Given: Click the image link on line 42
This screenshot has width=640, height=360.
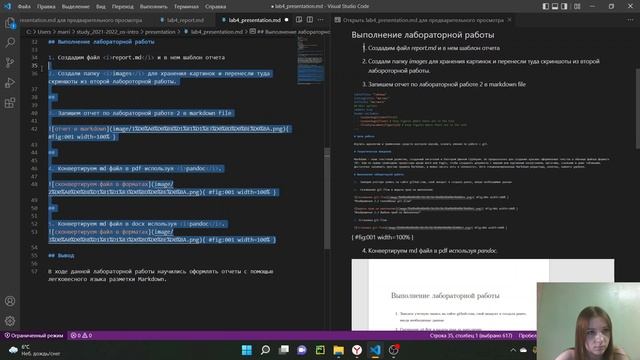Looking at the screenshot, I should (198, 129).
